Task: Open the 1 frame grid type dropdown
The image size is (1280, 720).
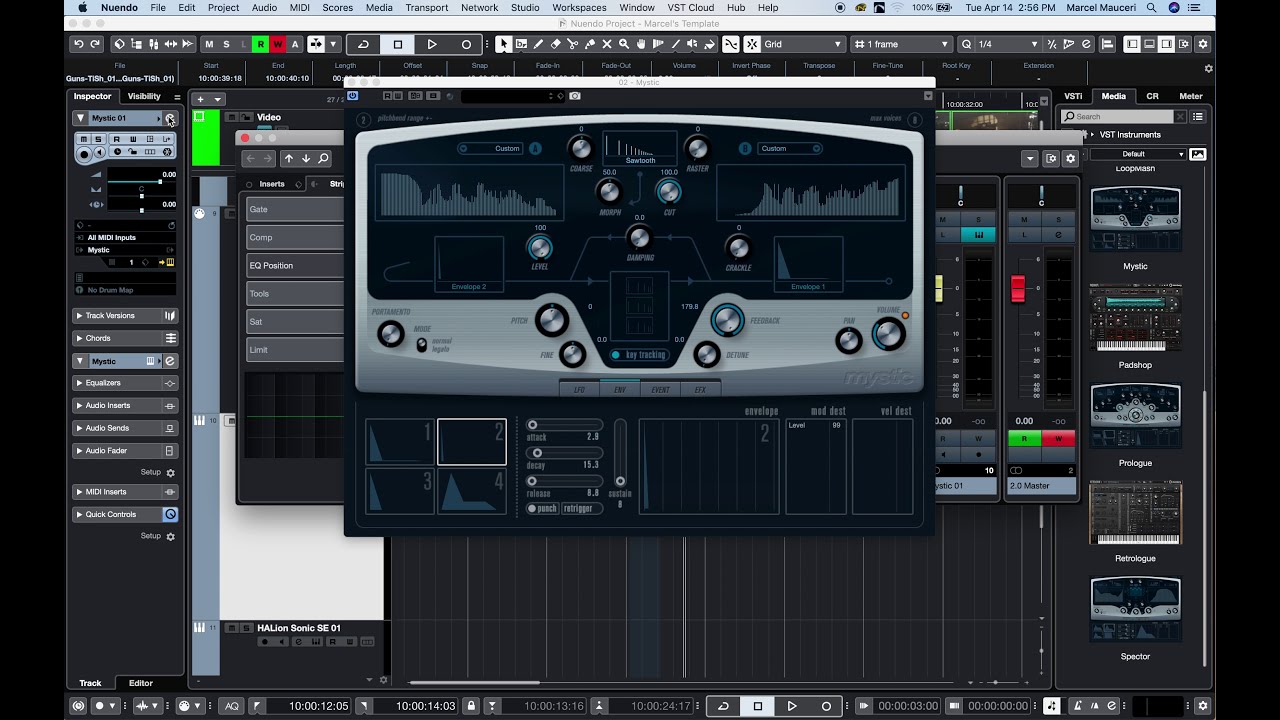Action: (901, 44)
